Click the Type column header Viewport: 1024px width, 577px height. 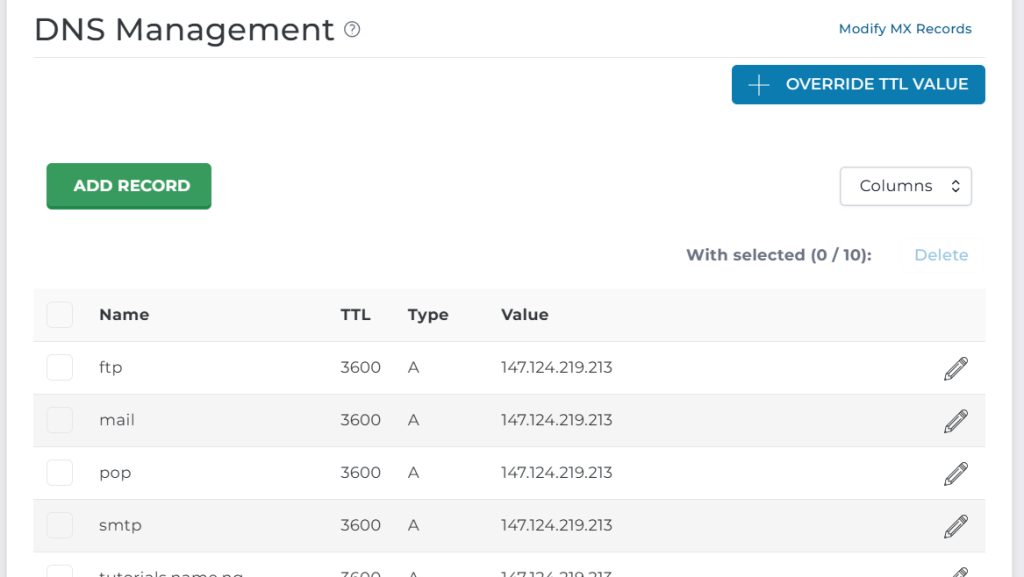point(428,315)
